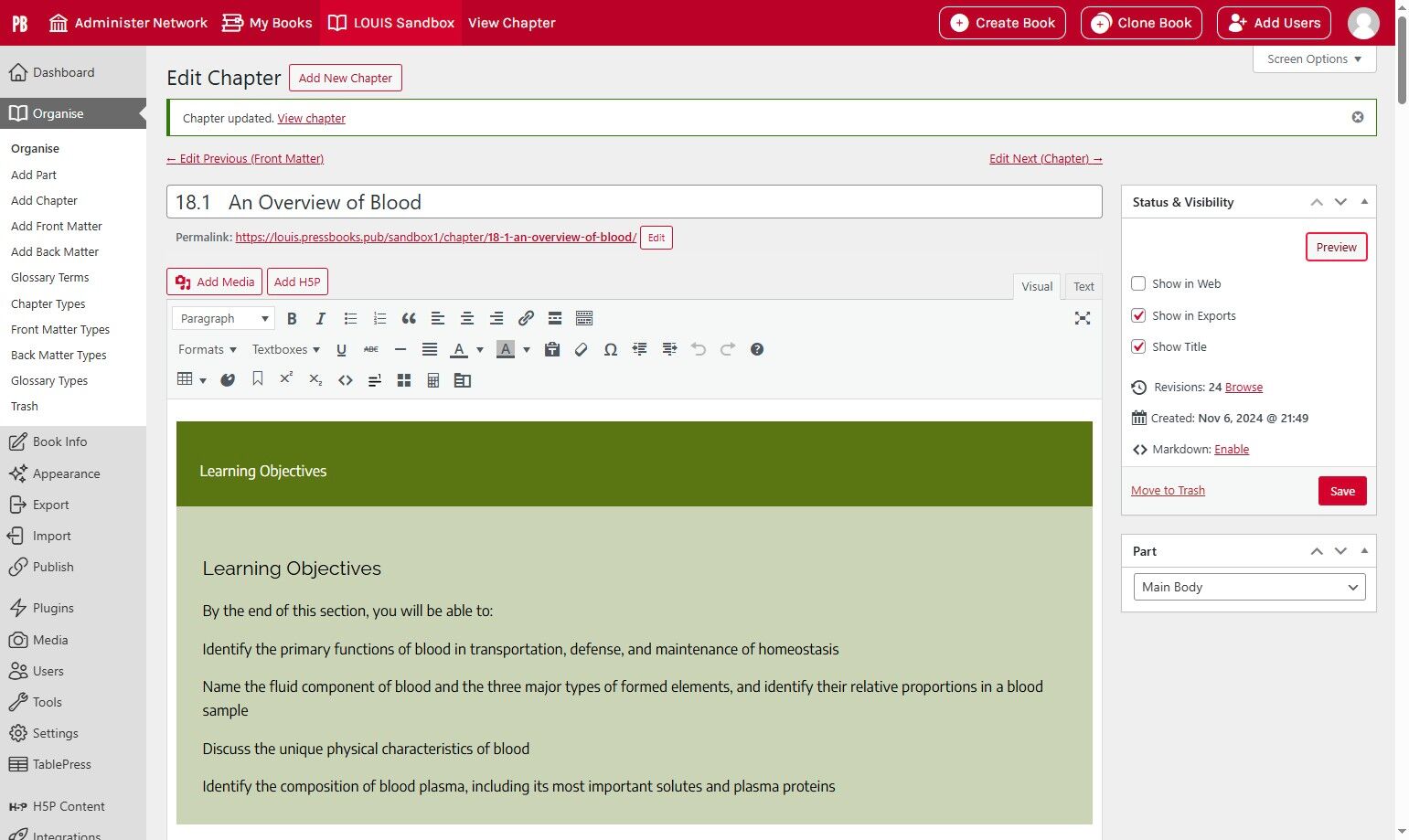Click the Add Media button
This screenshot has height=840, width=1409.
pyautogui.click(x=215, y=282)
